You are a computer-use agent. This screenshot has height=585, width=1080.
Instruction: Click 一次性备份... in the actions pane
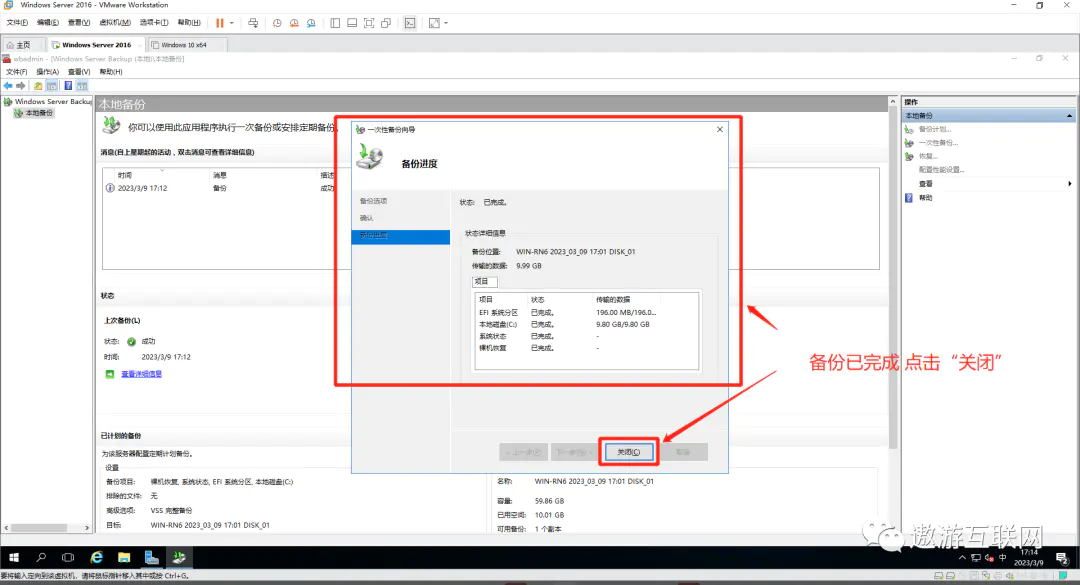[938, 143]
